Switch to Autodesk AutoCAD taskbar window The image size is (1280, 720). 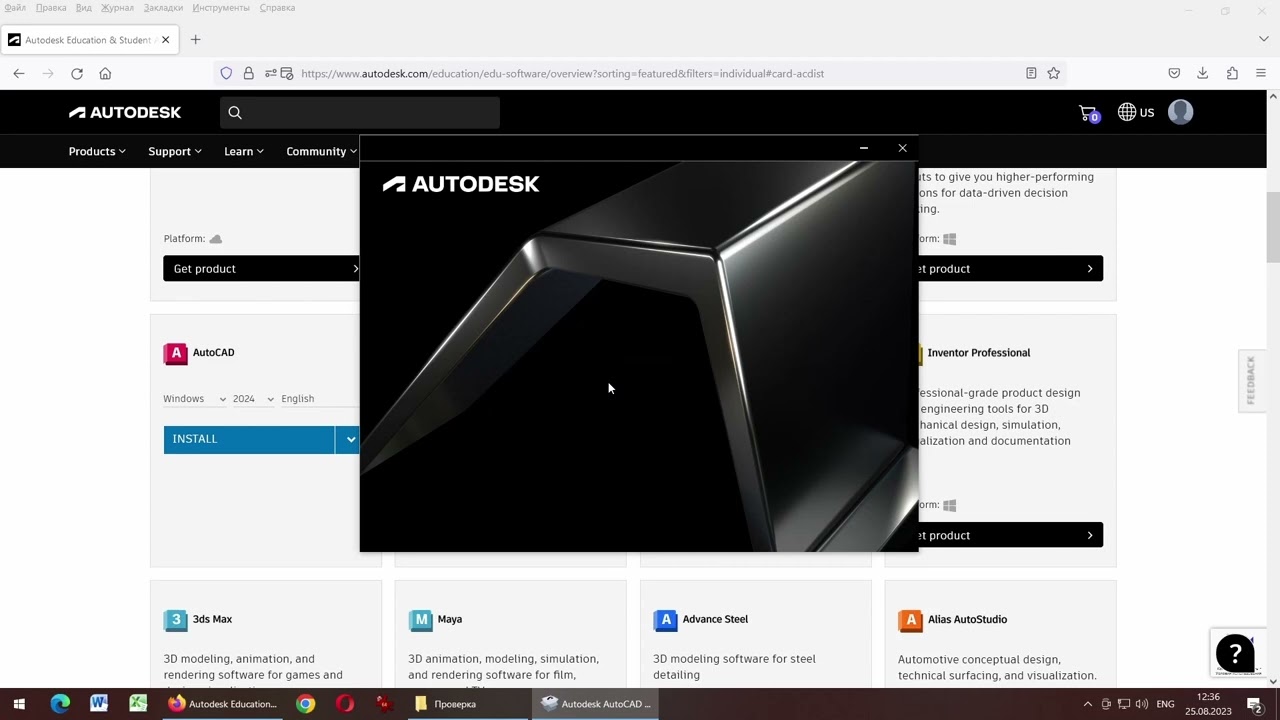[596, 704]
